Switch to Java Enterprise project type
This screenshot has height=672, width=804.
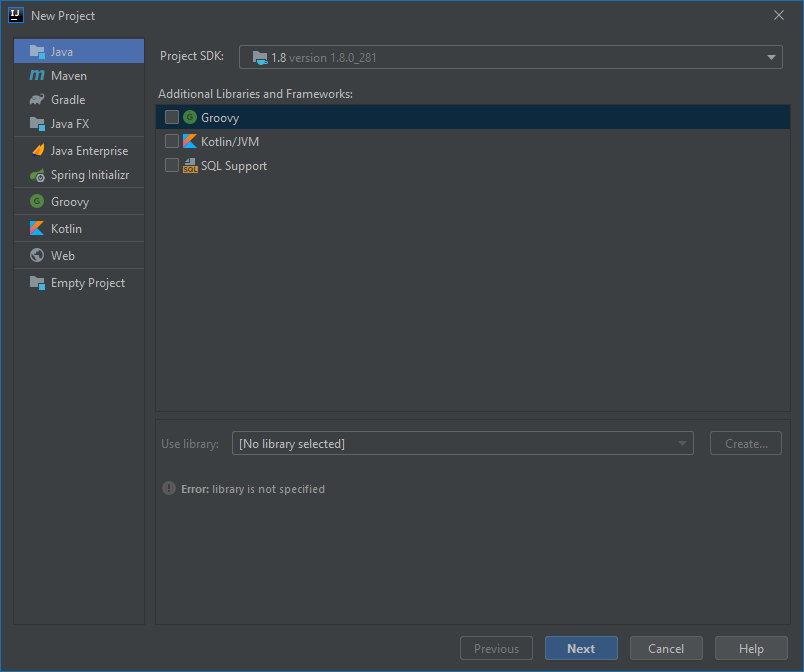tap(37, 150)
